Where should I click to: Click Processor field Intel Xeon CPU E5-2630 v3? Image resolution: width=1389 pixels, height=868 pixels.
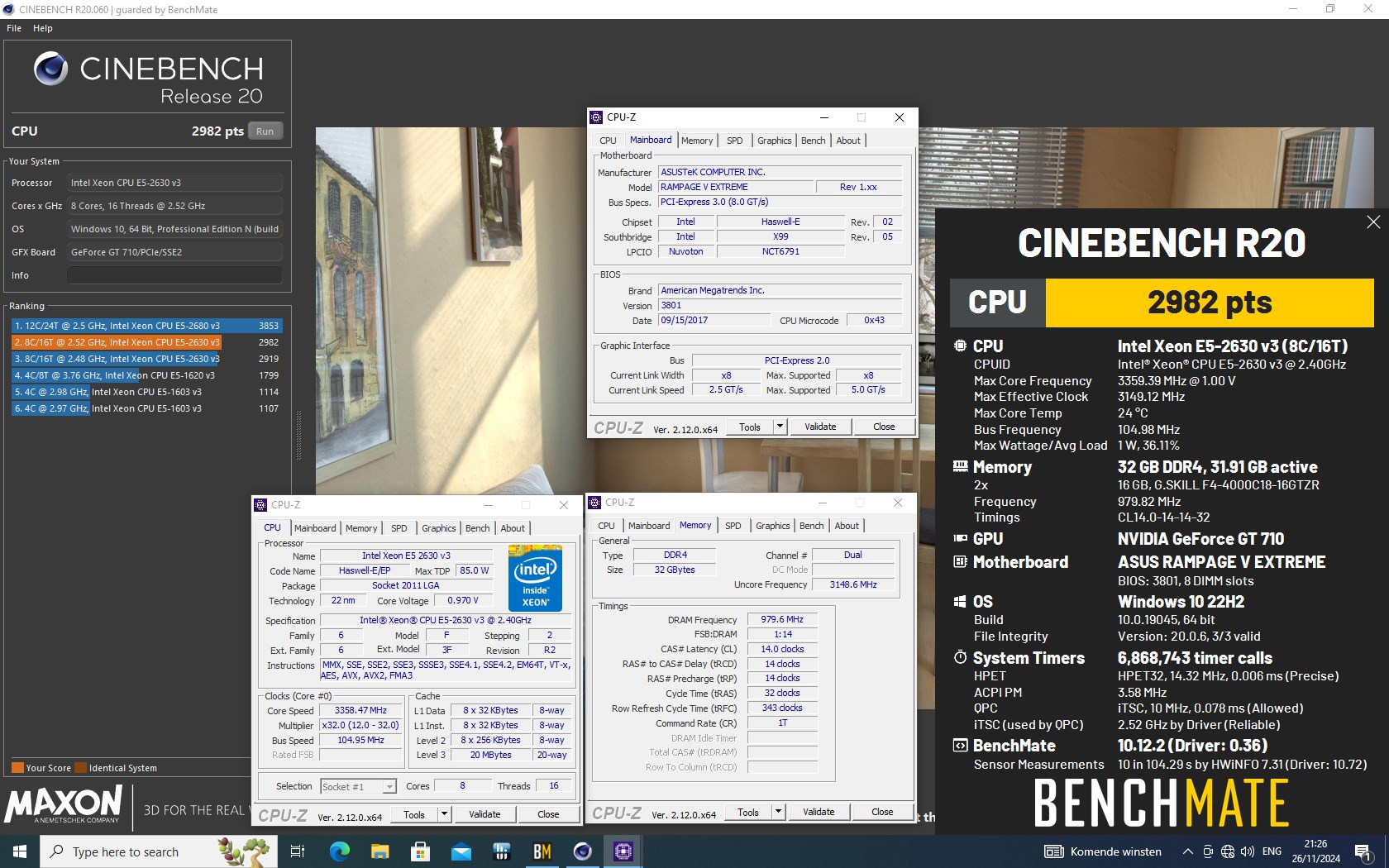pos(174,183)
